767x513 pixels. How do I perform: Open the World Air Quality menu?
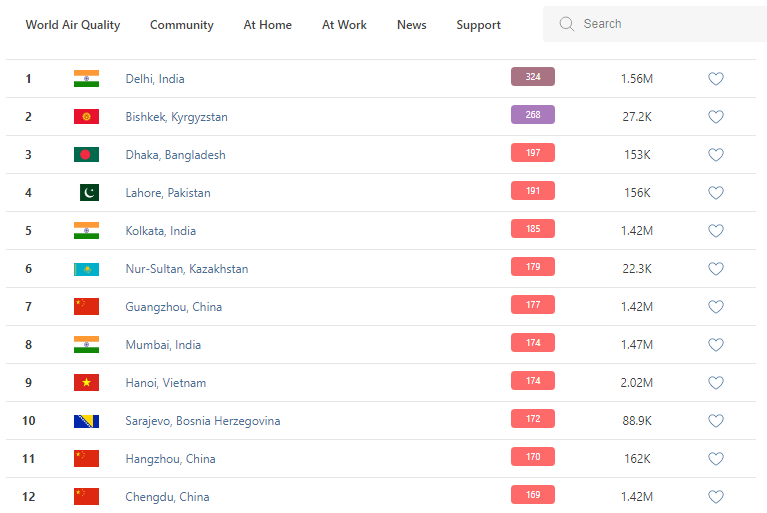tap(72, 25)
